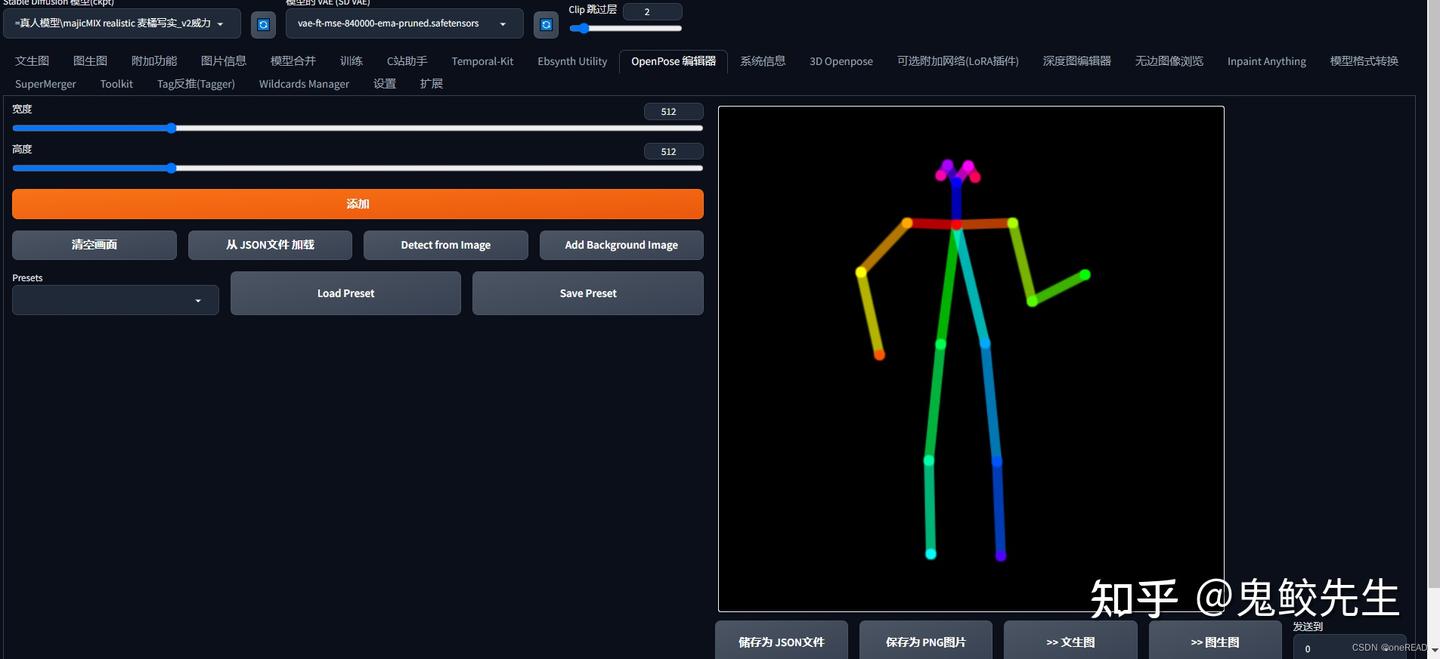Switch to the Tag反推(Tagger) tab
This screenshot has width=1440, height=659.
coord(196,84)
